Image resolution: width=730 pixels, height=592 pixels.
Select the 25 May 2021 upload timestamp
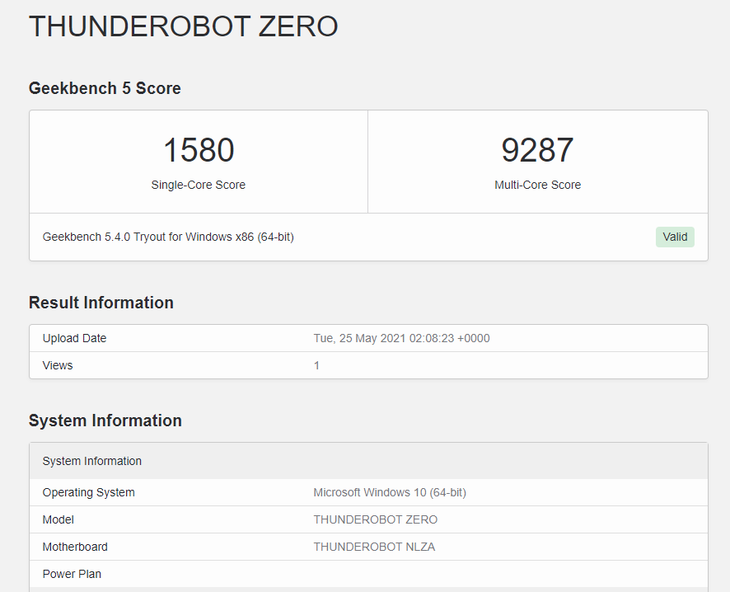(401, 338)
